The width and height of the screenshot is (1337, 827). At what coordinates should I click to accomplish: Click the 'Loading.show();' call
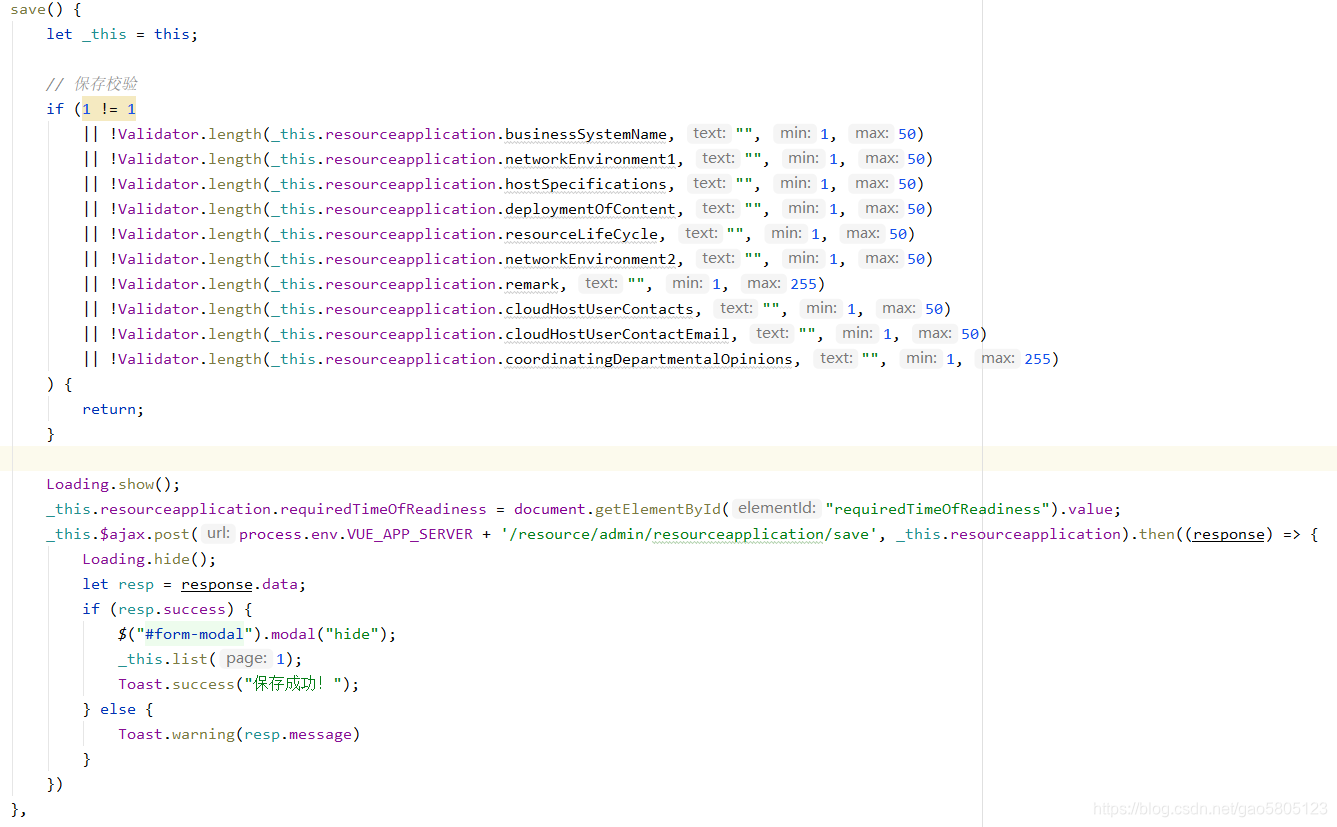pyautogui.click(x=113, y=484)
